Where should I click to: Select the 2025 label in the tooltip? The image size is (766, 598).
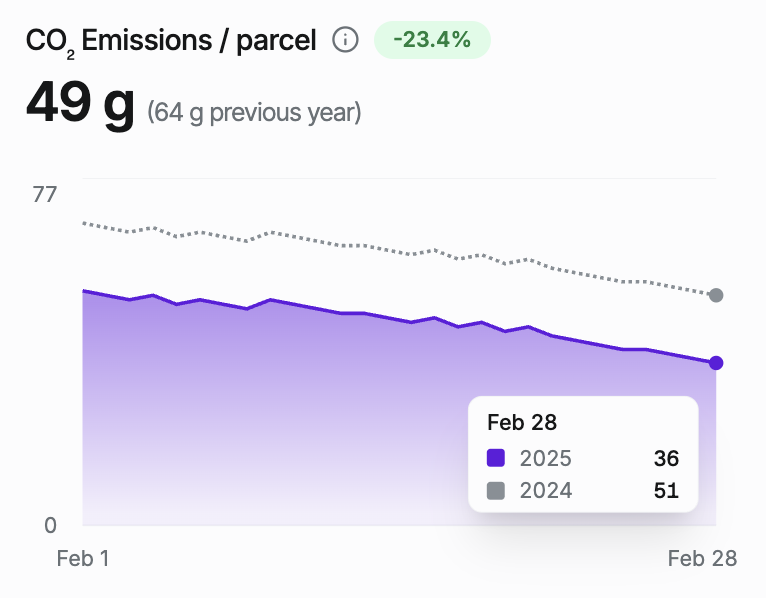[x=546, y=459]
